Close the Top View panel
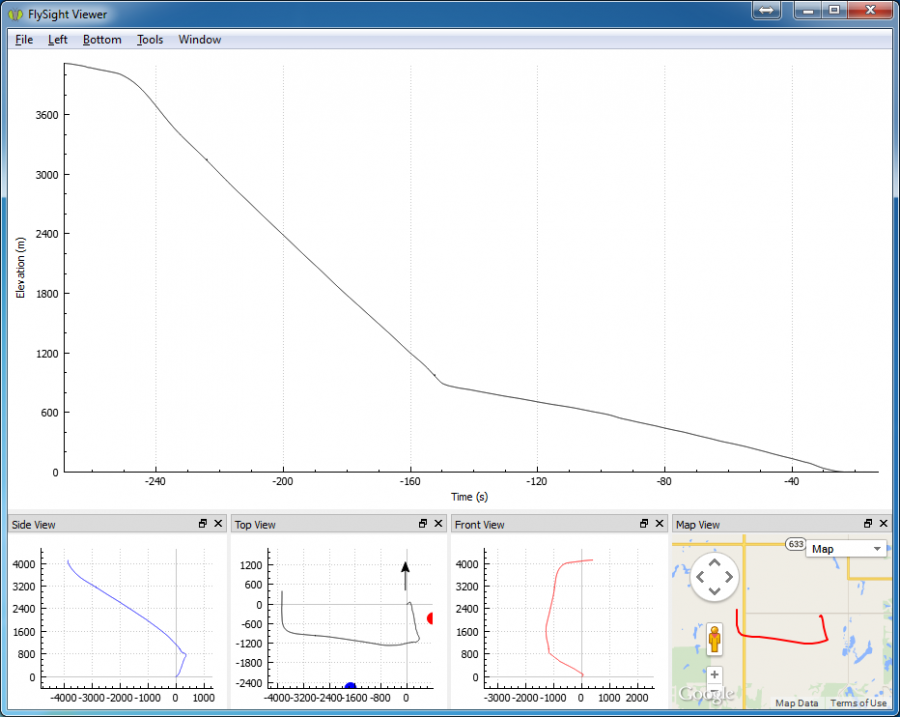Screen dimensions: 900x717 pyautogui.click(x=438, y=523)
